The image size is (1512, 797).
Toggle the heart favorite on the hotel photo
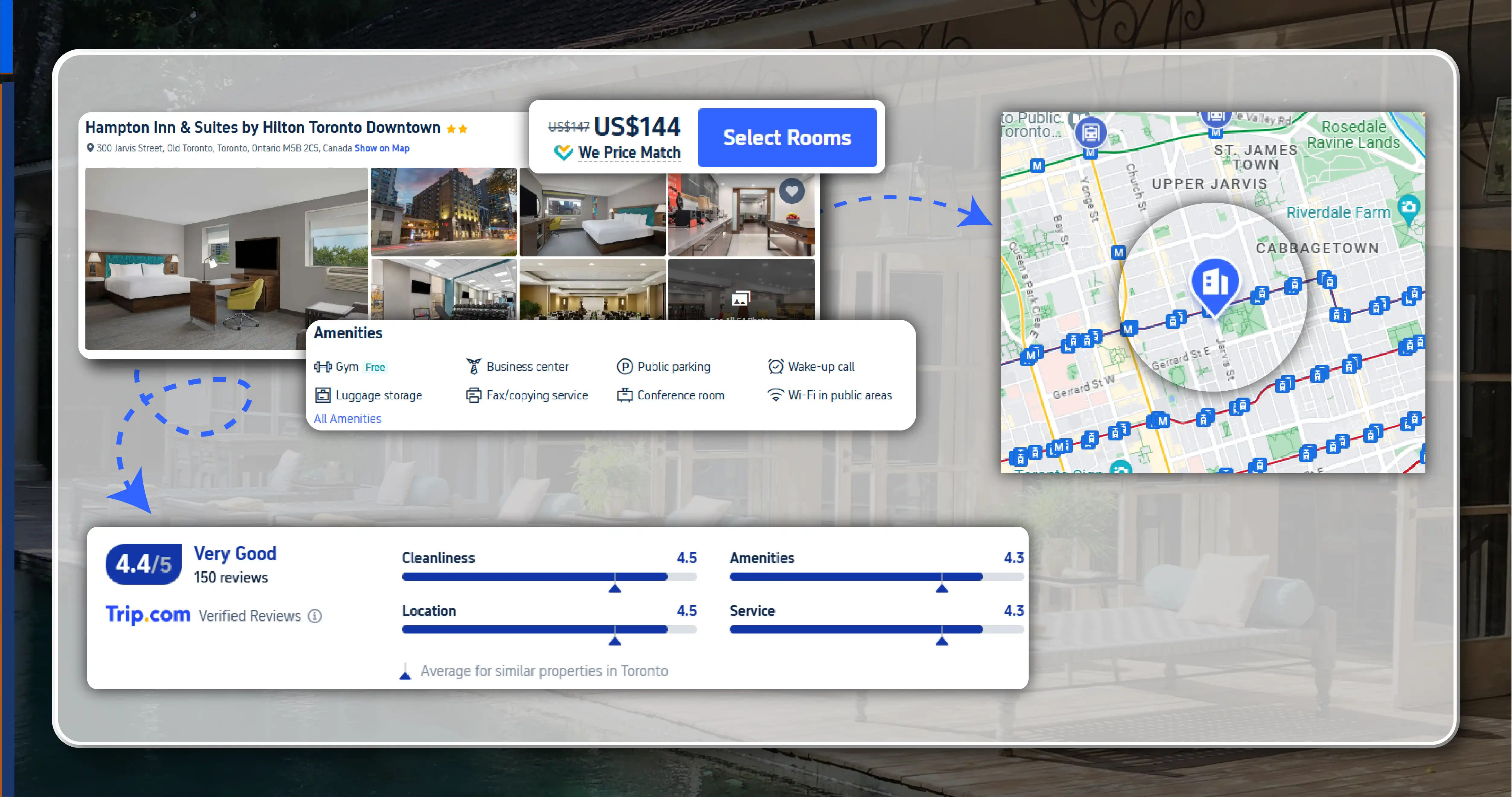[x=792, y=191]
